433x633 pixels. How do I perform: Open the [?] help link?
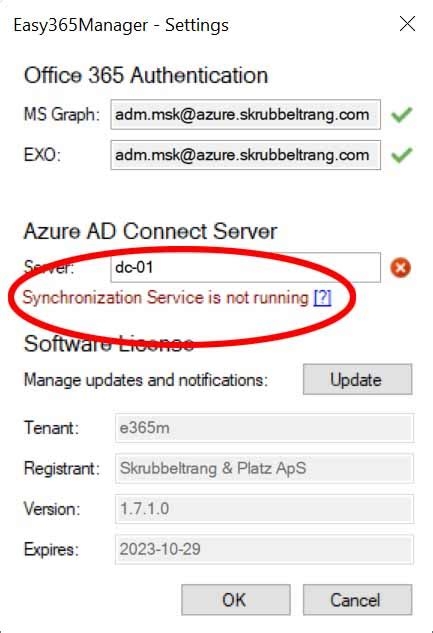(x=322, y=298)
